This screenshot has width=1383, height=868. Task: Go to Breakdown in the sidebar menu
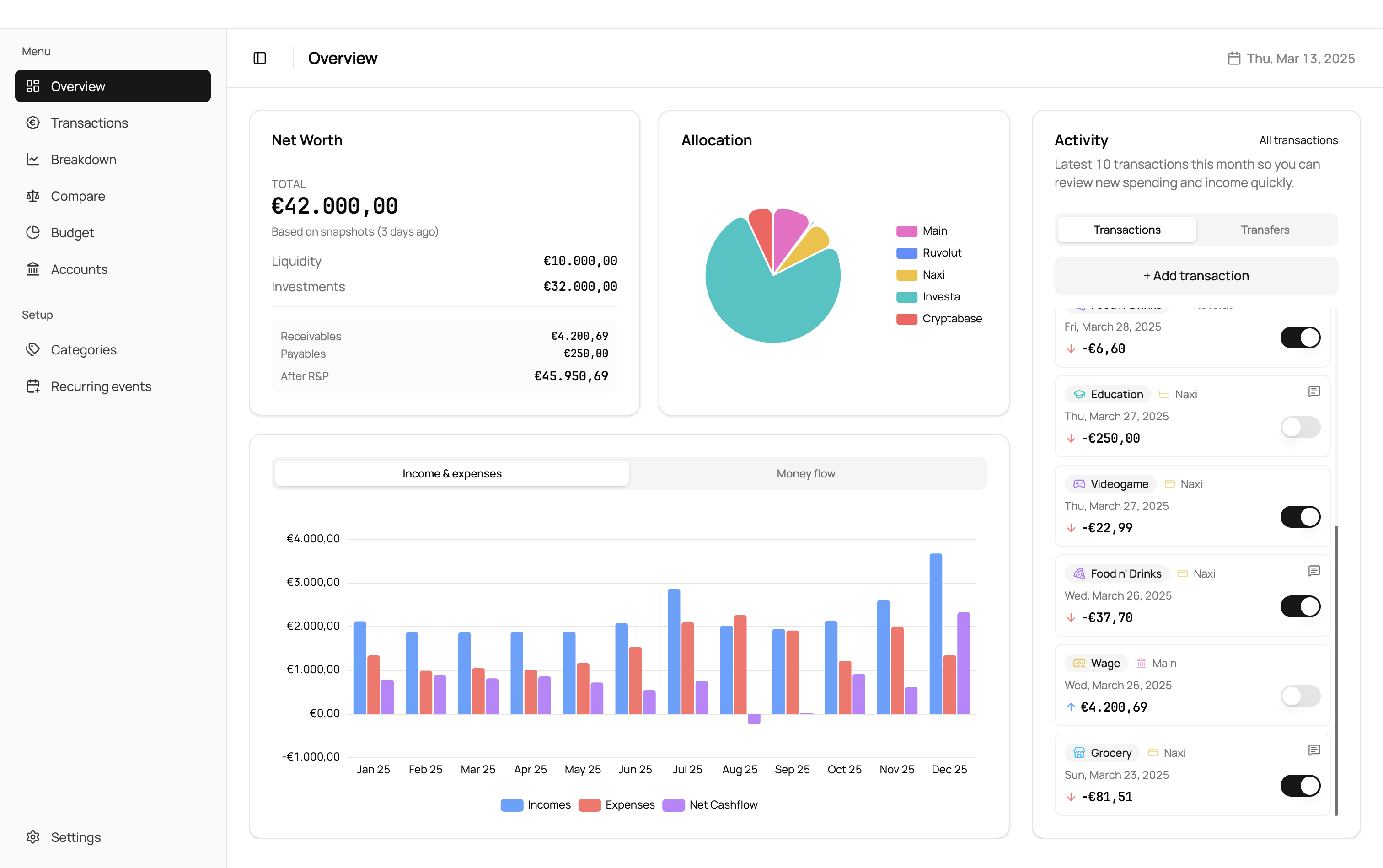pyautogui.click(x=113, y=160)
